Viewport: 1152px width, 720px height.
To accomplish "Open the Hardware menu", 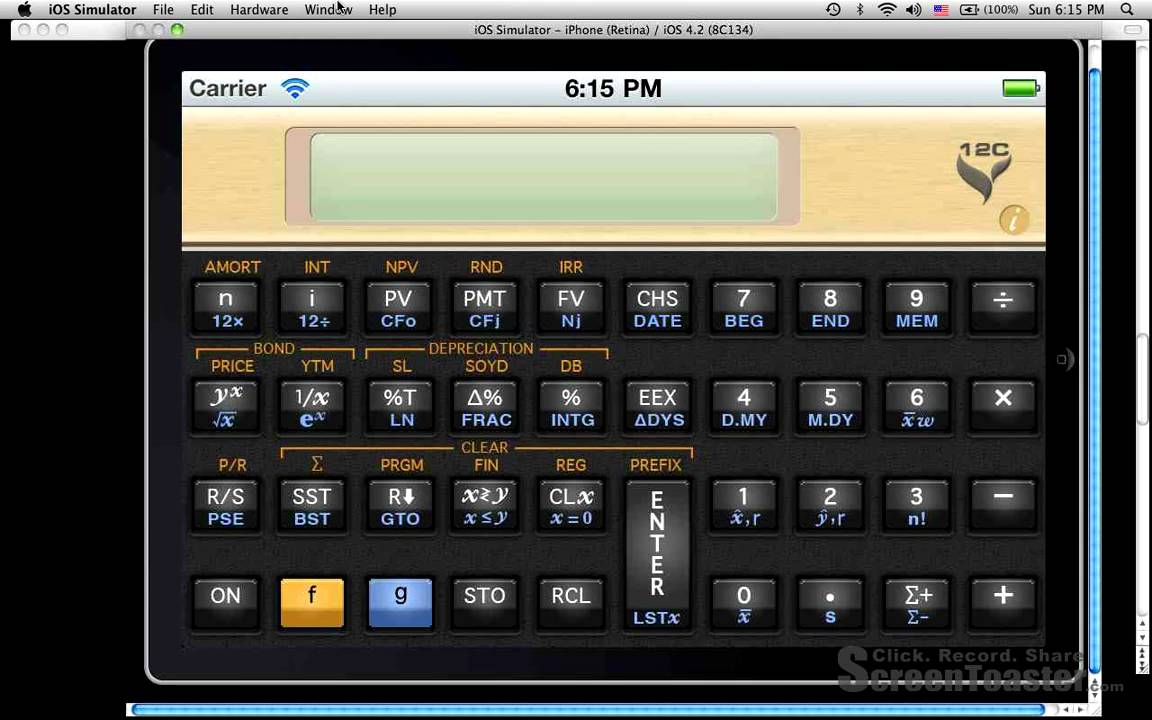I will pyautogui.click(x=259, y=10).
